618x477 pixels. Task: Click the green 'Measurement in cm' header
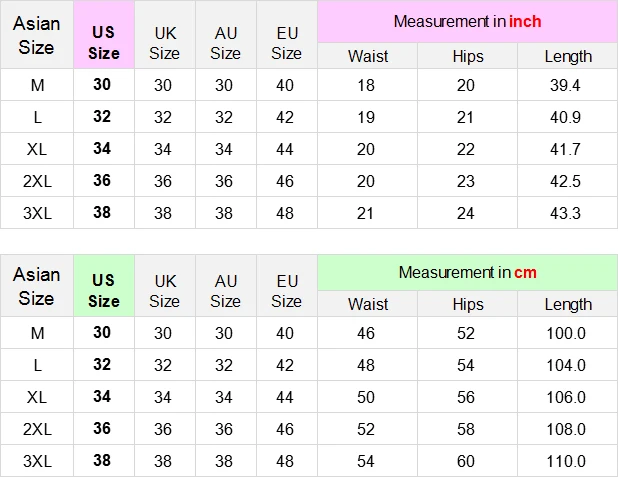(467, 272)
